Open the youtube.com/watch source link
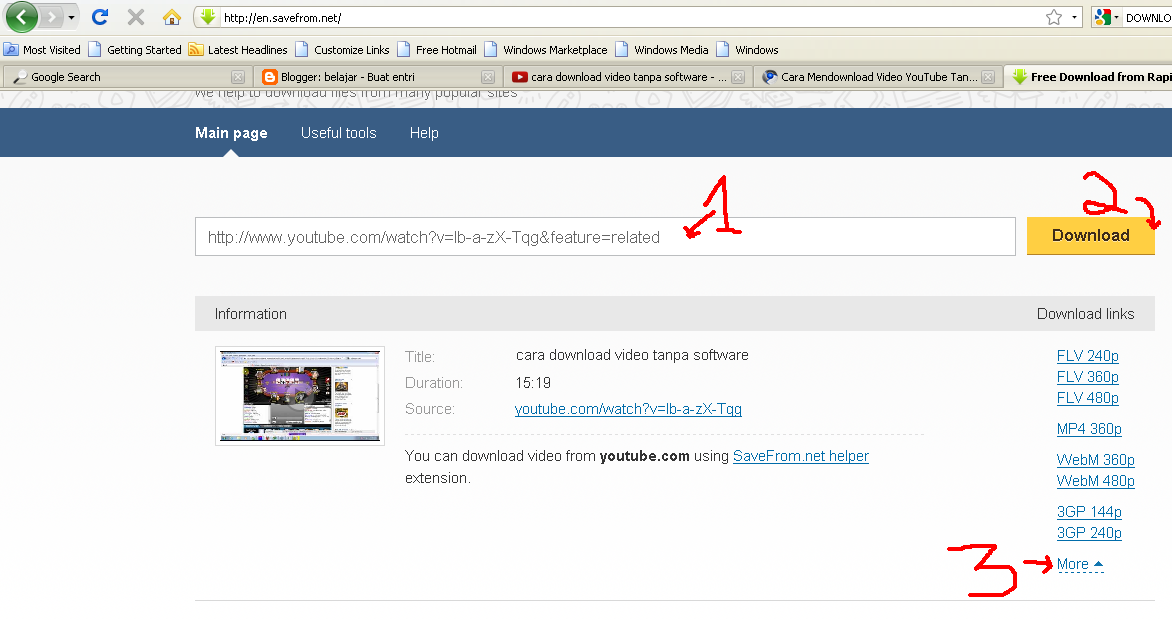Image resolution: width=1172 pixels, height=620 pixels. pyautogui.click(x=628, y=409)
